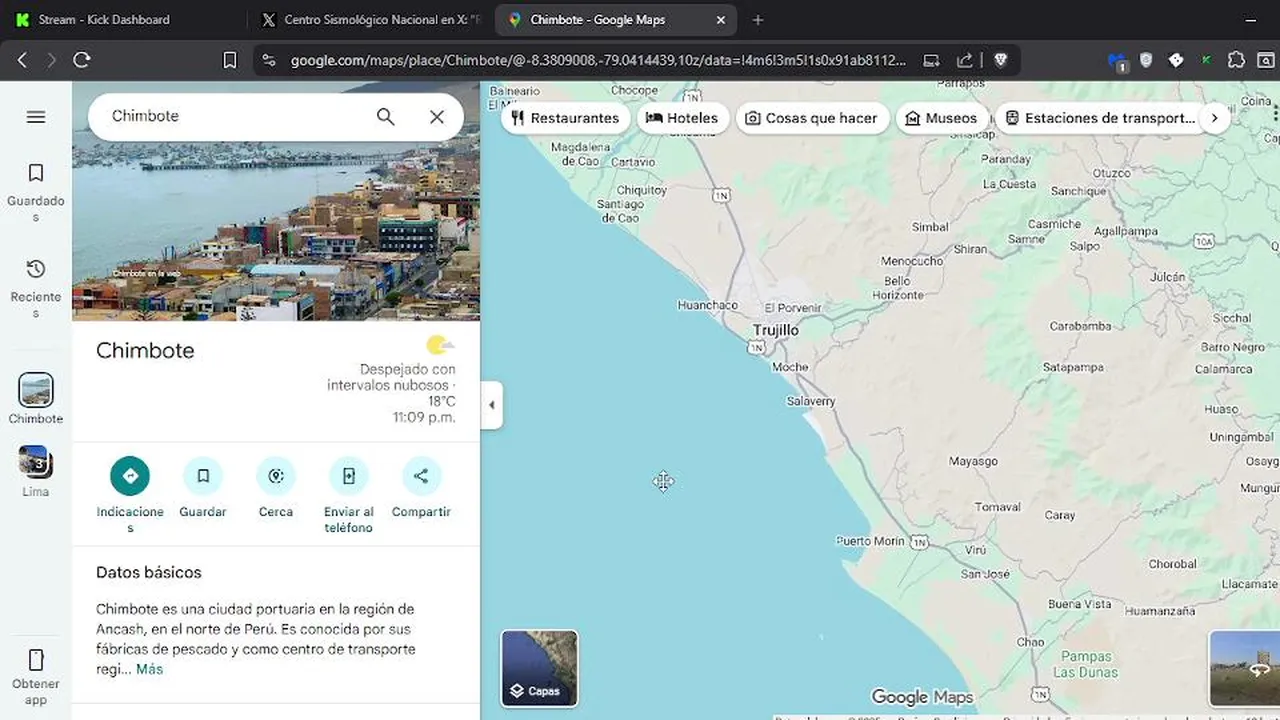View site information icon in address bar

(x=269, y=60)
